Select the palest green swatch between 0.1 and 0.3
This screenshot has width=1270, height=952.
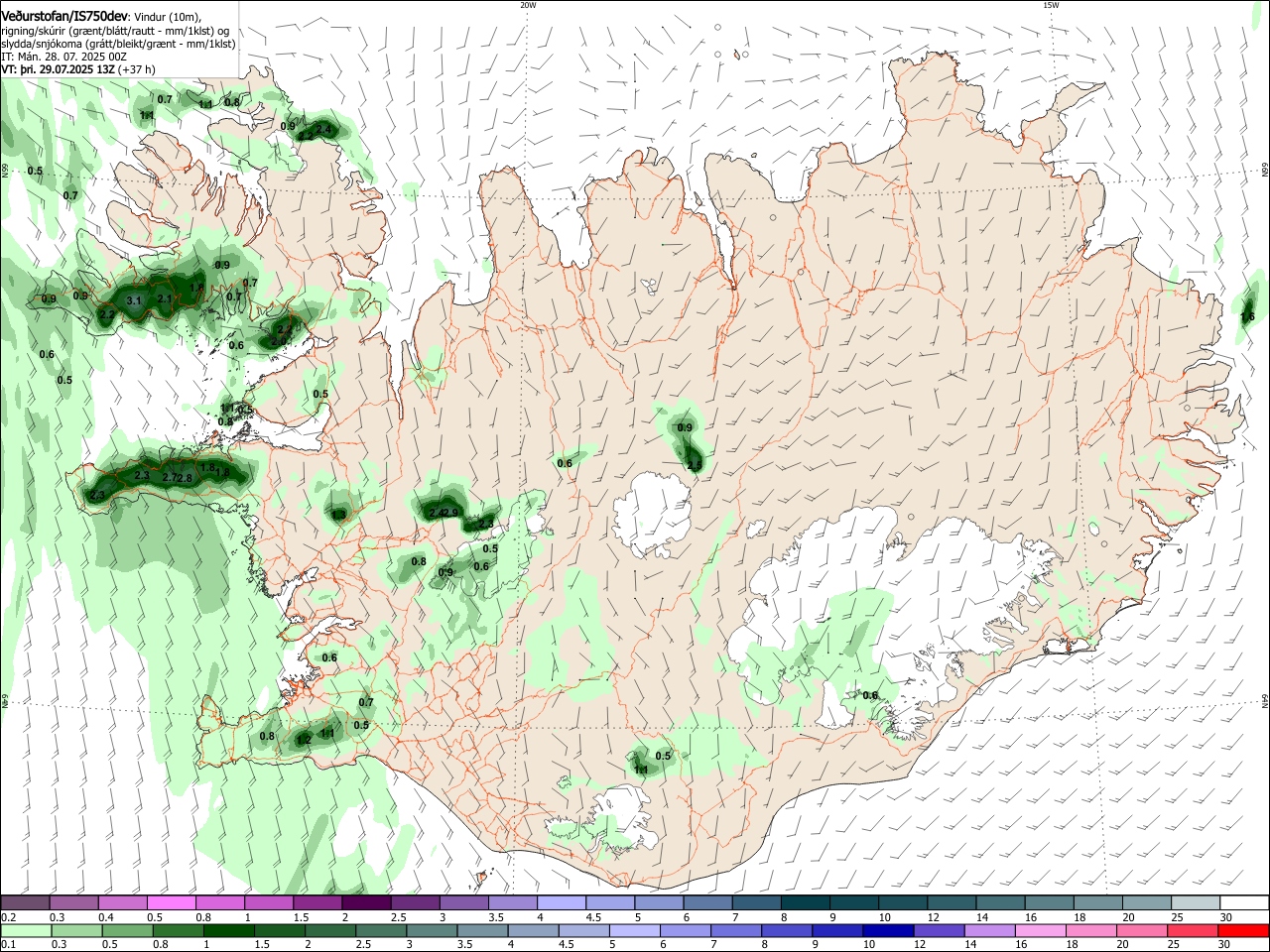[25, 930]
